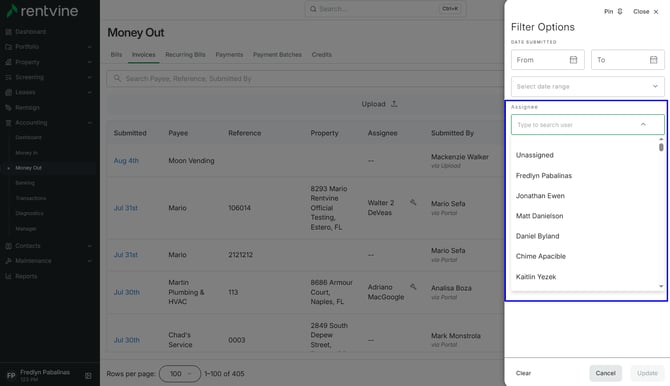Expand the Leases menu chevron
Screen dimensions: 670x386
(90, 92)
